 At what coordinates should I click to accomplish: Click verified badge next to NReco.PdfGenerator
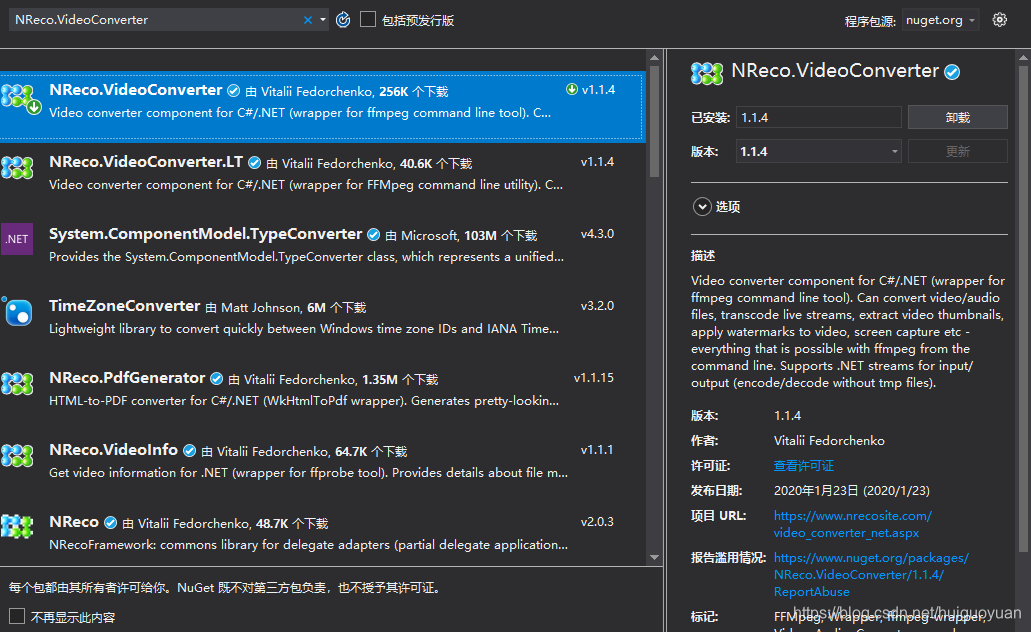(216, 379)
